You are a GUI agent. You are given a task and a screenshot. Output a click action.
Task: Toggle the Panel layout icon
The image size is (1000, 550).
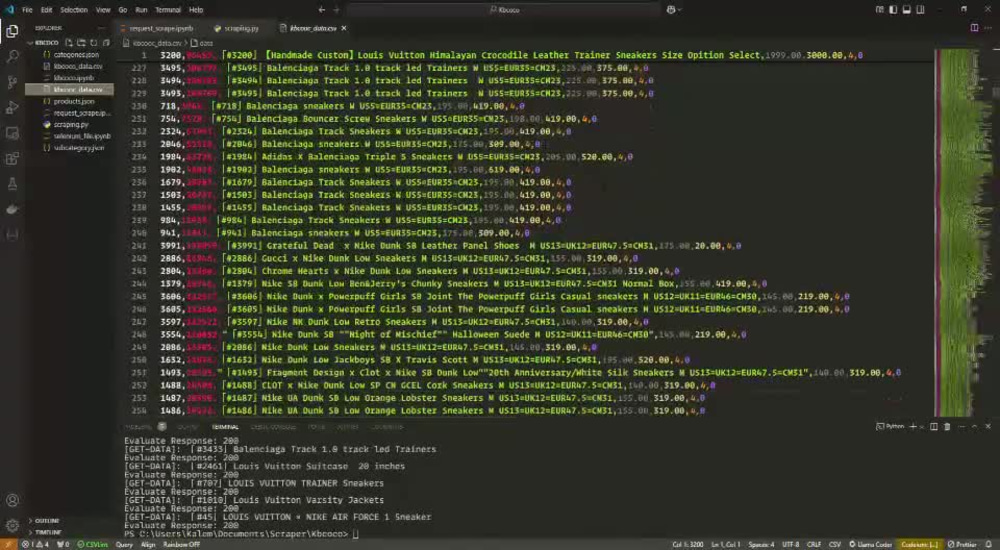tap(906, 10)
